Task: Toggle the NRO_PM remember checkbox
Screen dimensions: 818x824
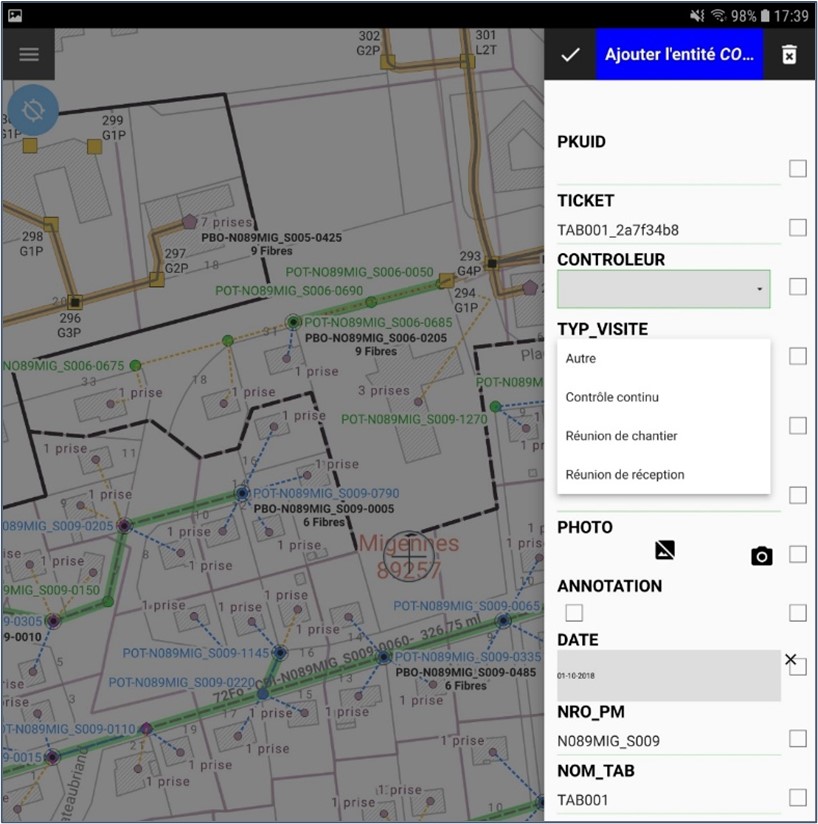Action: coord(798,738)
